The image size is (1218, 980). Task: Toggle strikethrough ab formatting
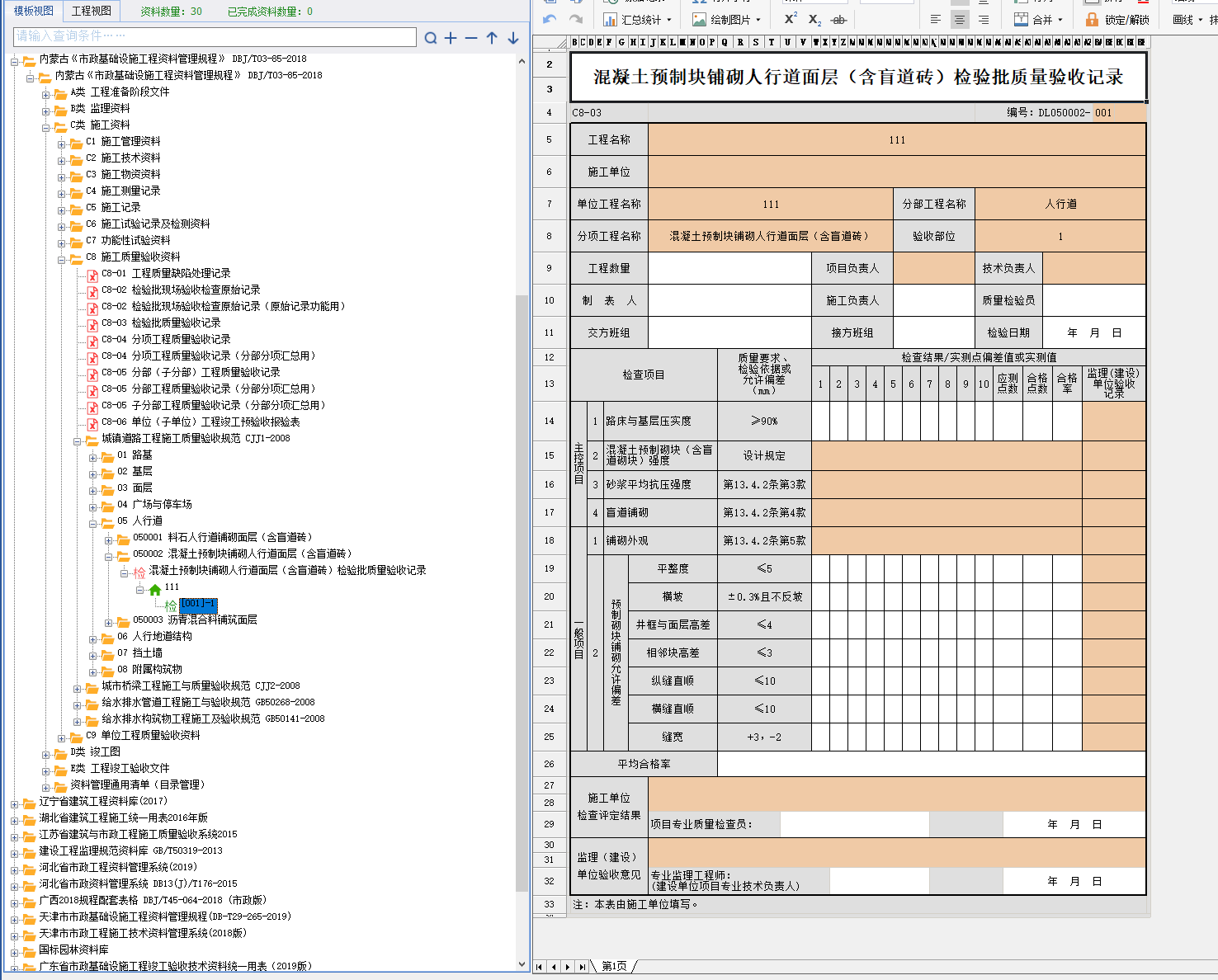pyautogui.click(x=839, y=19)
